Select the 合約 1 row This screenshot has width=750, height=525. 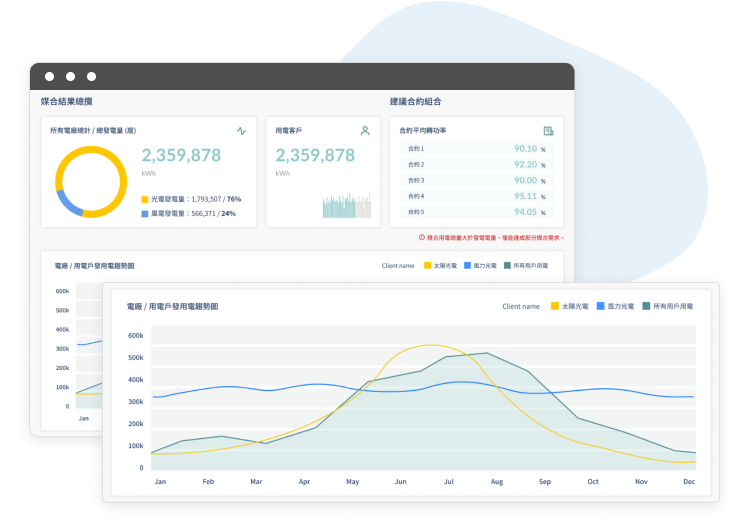click(x=477, y=149)
